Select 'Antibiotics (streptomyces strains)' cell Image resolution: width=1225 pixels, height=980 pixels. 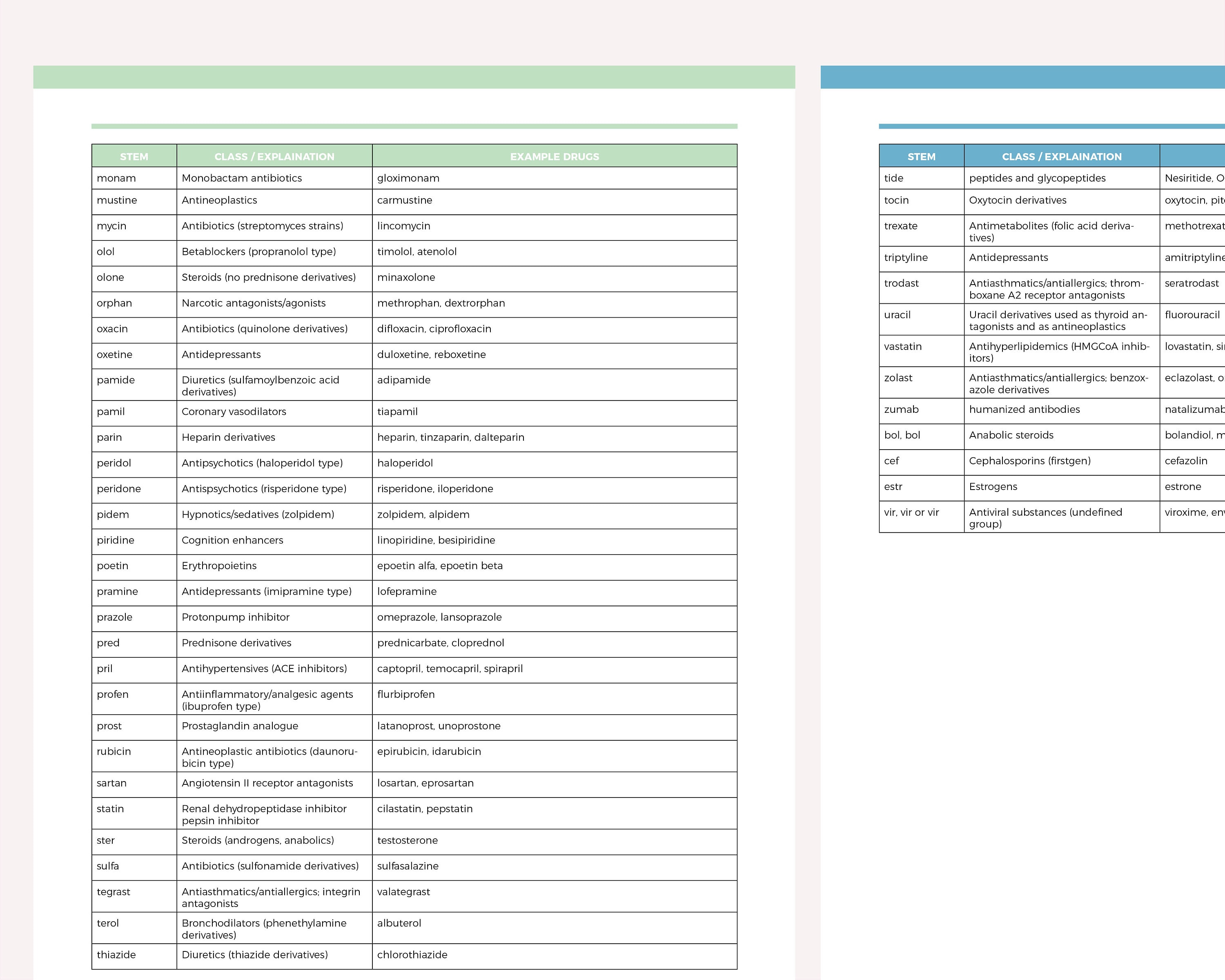point(274,227)
